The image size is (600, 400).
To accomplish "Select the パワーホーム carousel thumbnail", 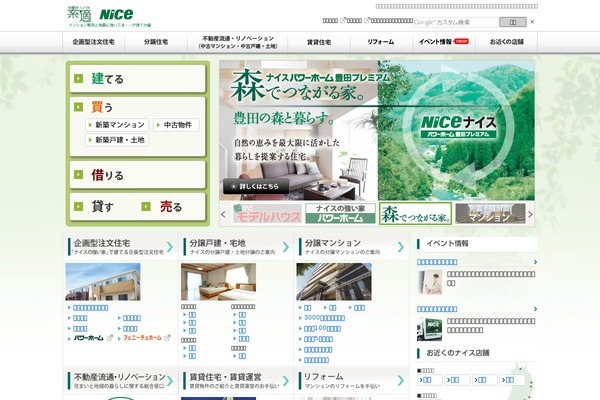I will click(340, 214).
